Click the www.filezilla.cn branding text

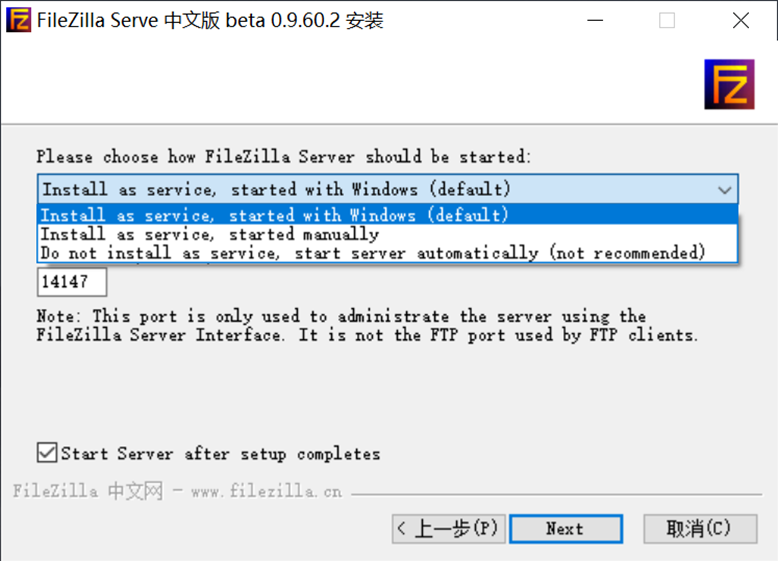point(265,491)
